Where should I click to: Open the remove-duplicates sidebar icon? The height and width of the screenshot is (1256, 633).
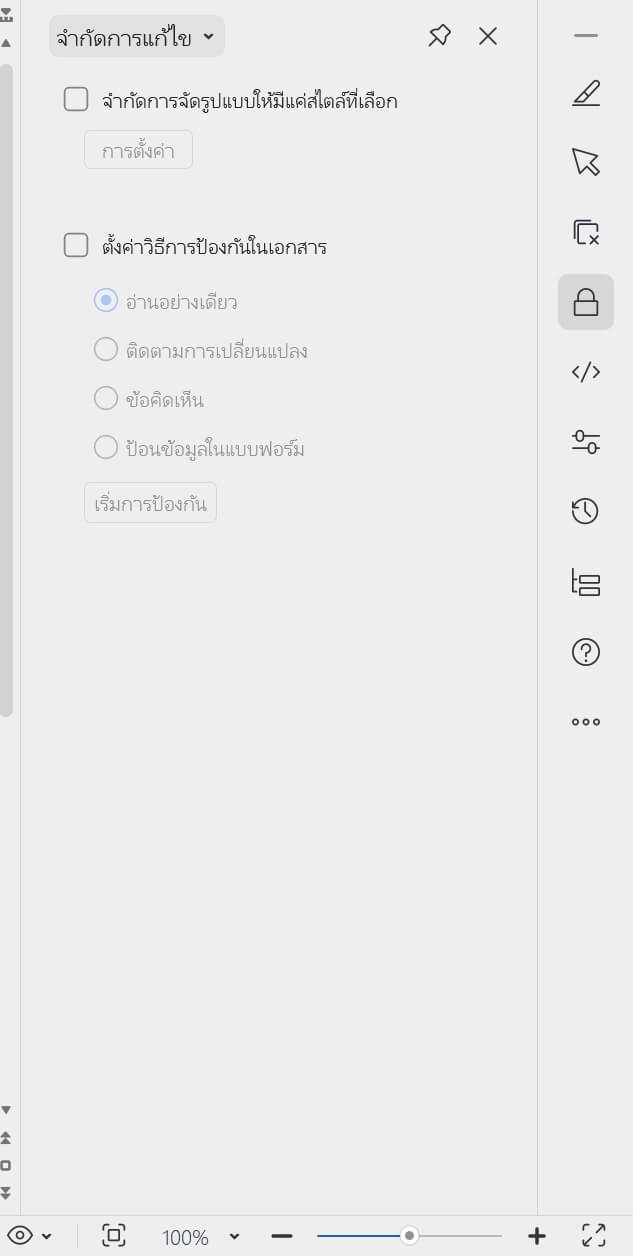585,231
